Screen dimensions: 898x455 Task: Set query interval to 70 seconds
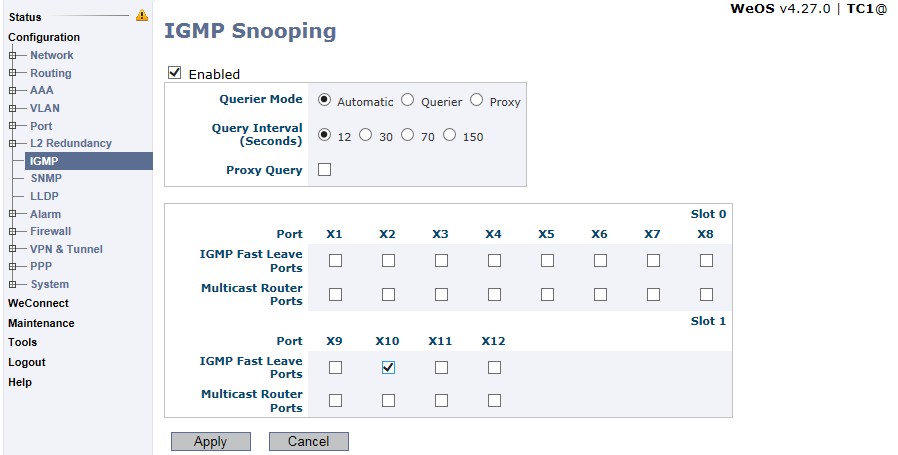point(407,135)
